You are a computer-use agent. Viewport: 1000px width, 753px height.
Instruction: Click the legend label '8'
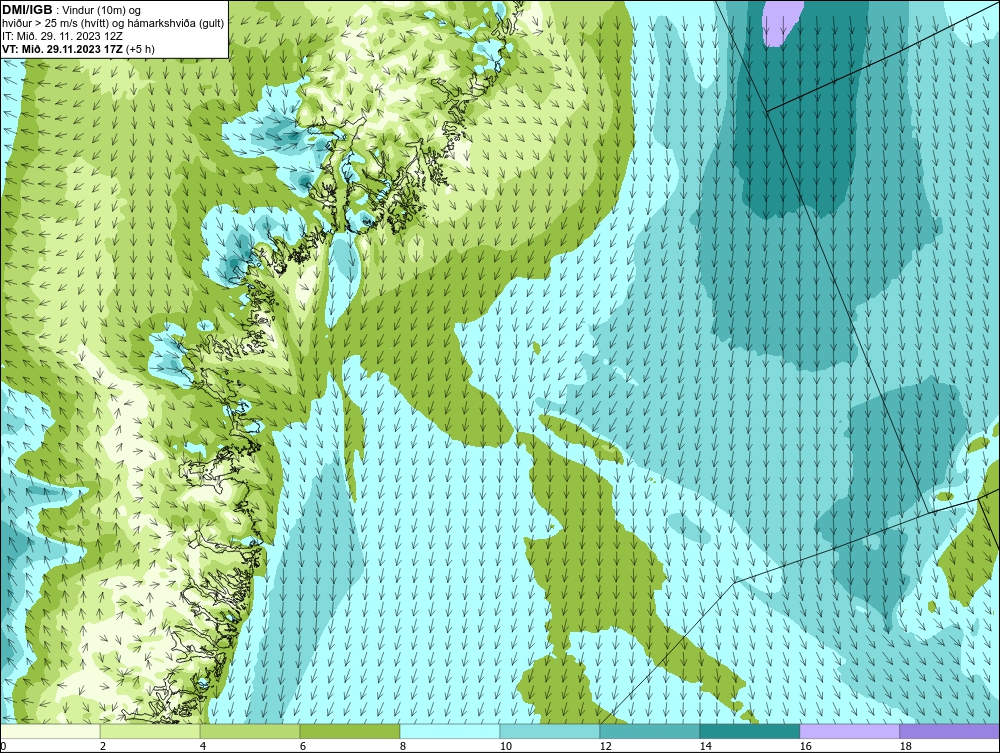(403, 746)
